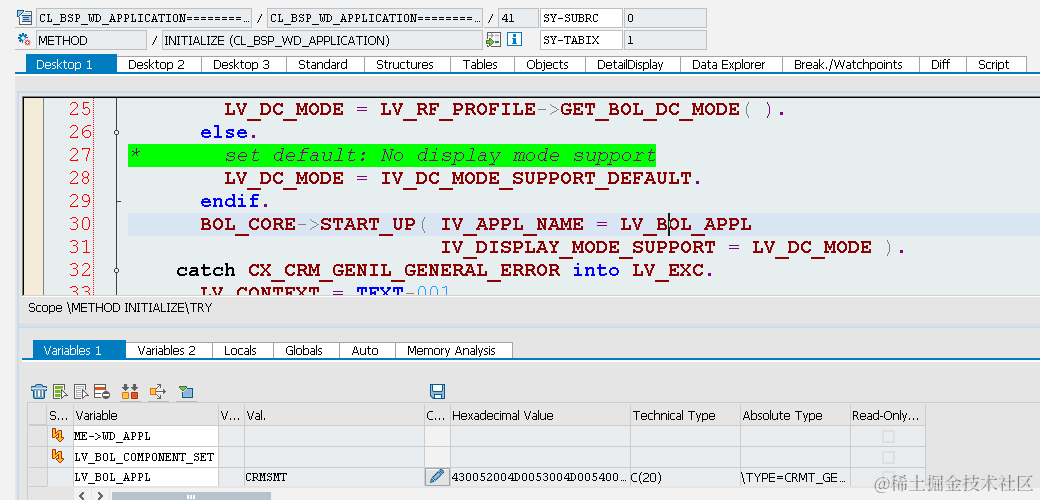Click the SY-TABIX value field showing 1
The image size is (1040, 500).
[665, 40]
